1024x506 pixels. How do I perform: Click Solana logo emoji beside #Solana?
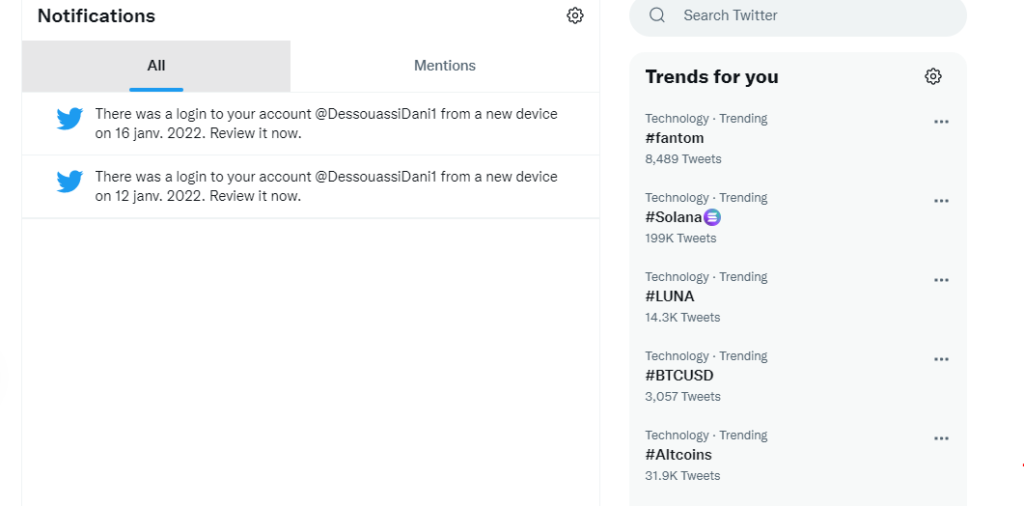click(712, 217)
